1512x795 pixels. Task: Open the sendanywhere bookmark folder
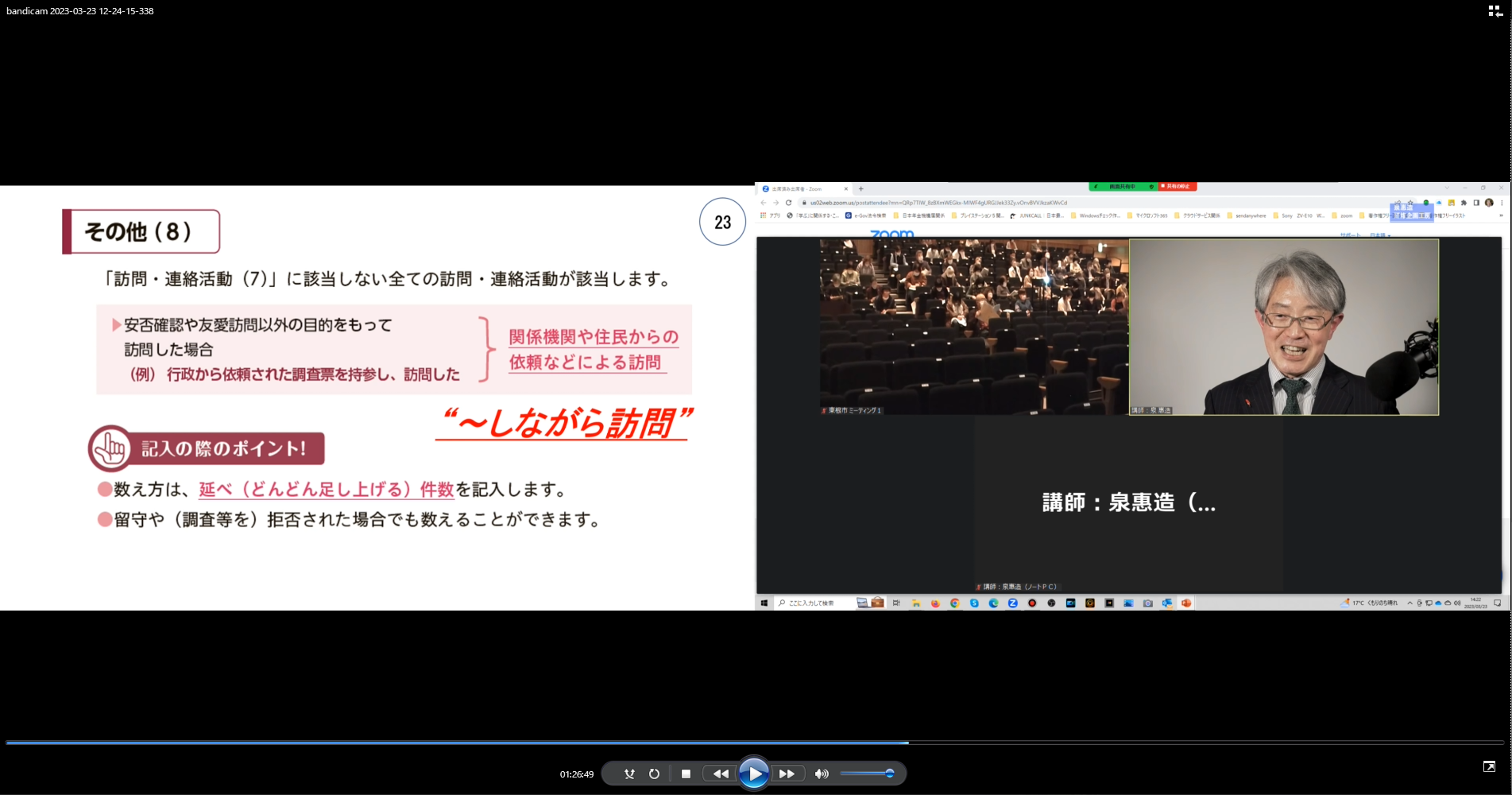[1247, 215]
